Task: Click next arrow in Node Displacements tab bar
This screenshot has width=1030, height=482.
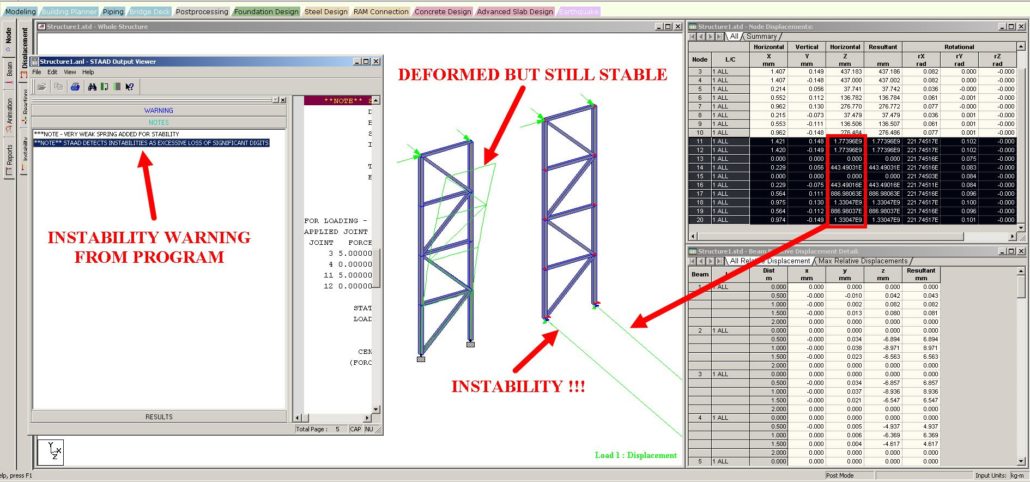Action: tap(710, 37)
